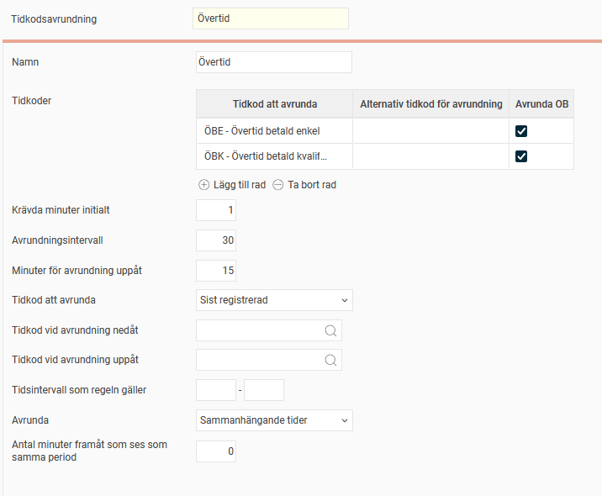Click the Namn text field
This screenshot has width=602, height=496.
[274, 63]
